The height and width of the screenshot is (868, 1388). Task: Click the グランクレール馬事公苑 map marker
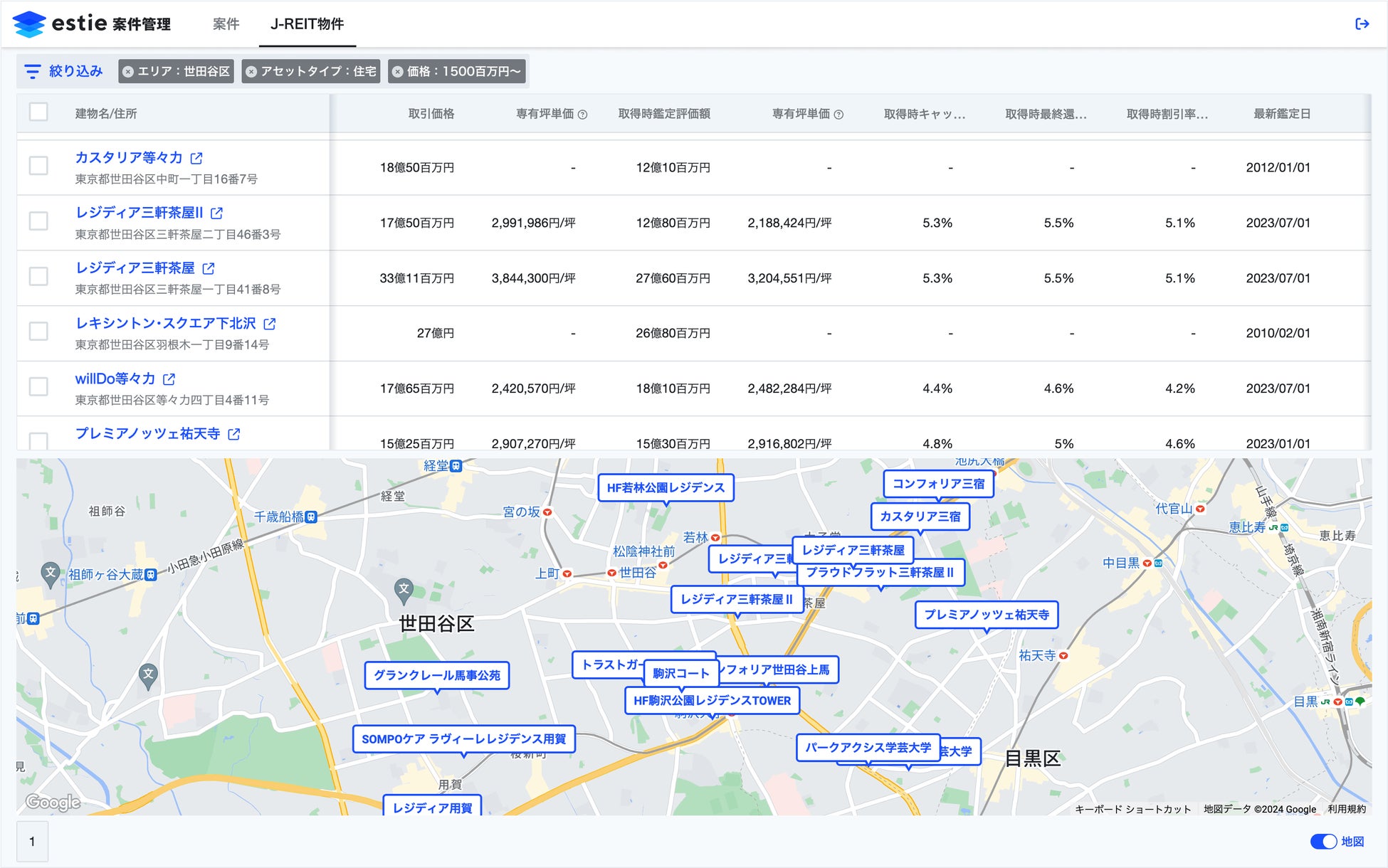point(437,675)
